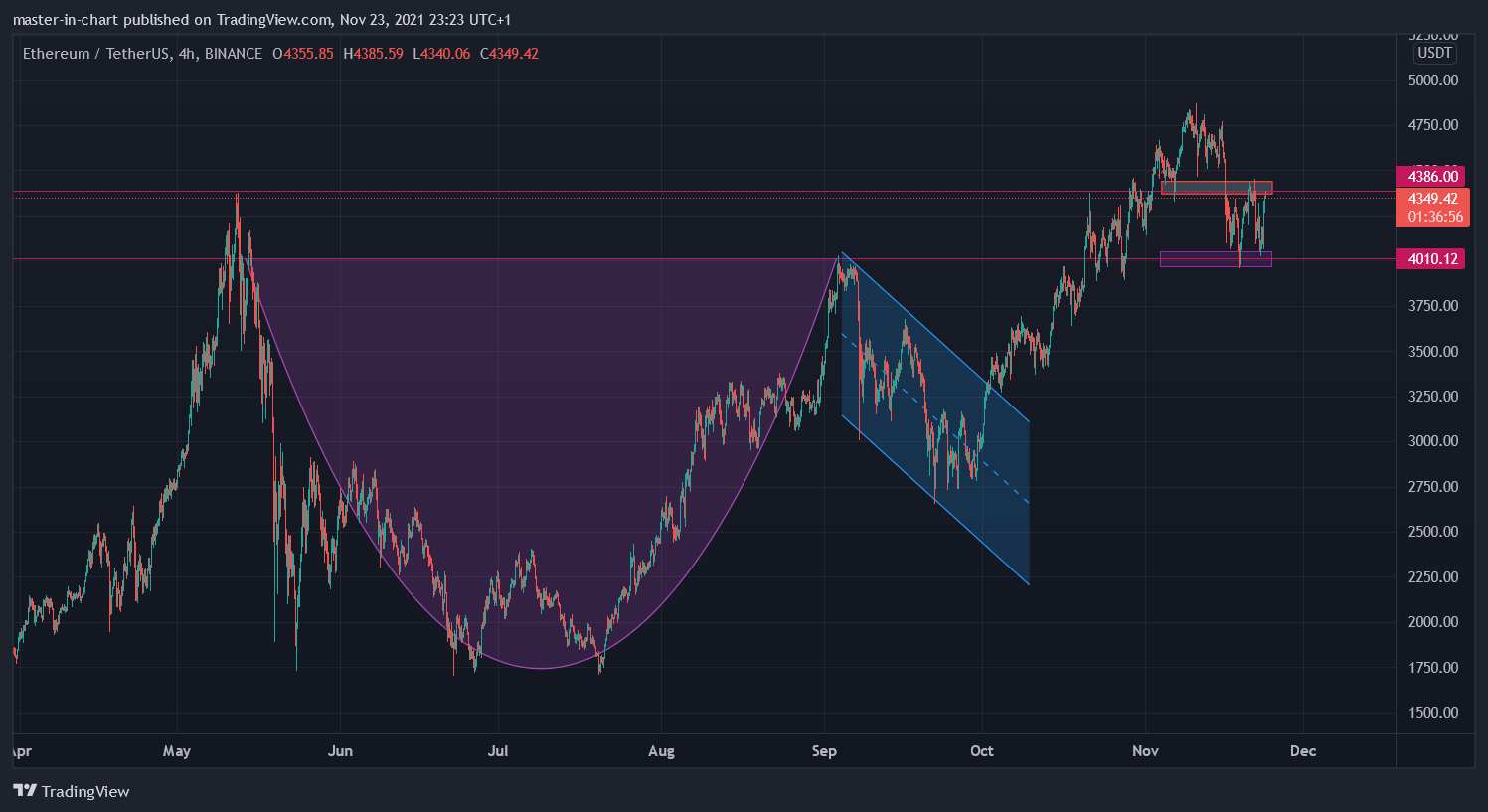Click the 5000.00 price axis label
Image resolution: width=1488 pixels, height=812 pixels.
click(1433, 81)
